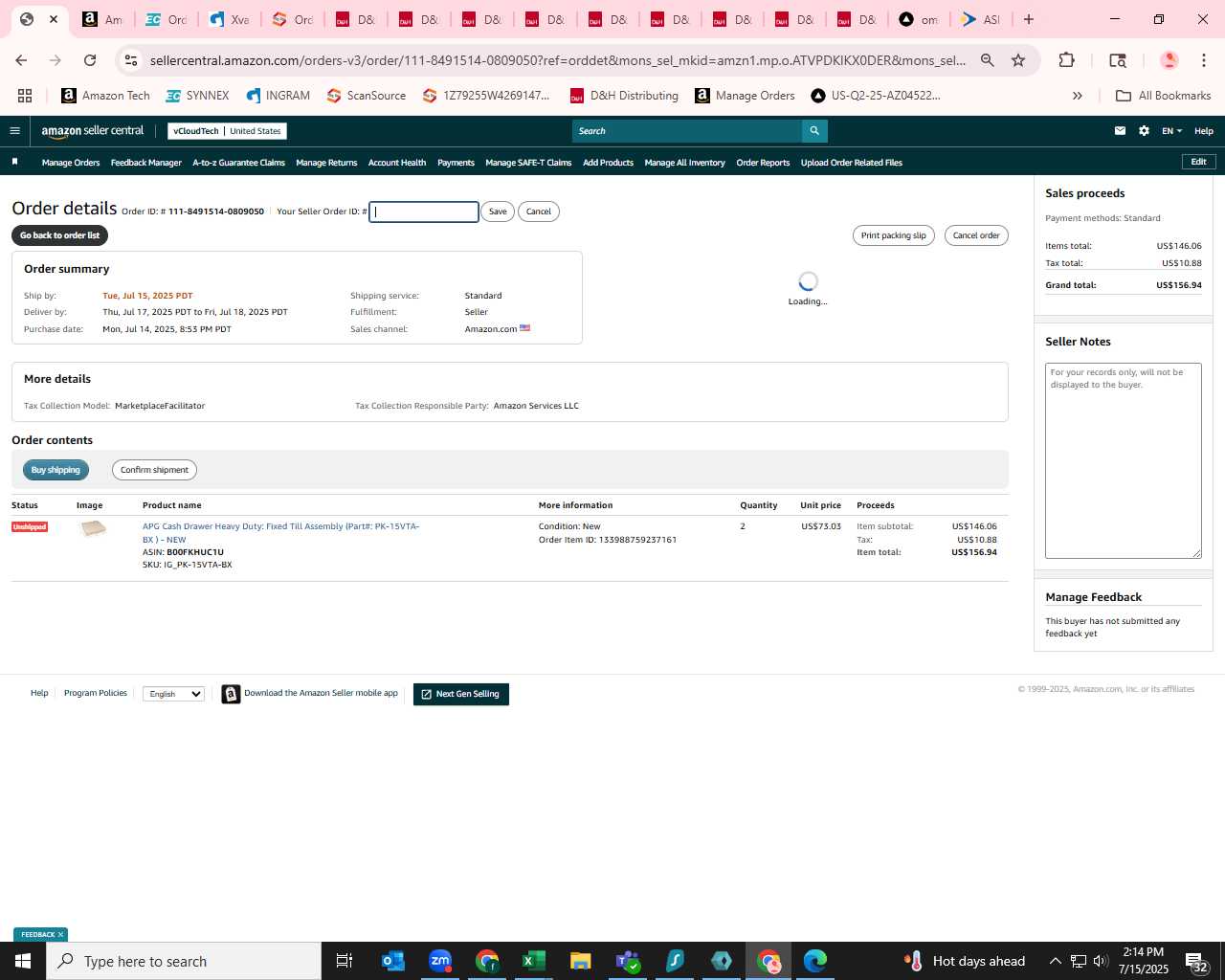Open Feedback Manager menu item
This screenshot has width=1225, height=980.
click(x=146, y=163)
